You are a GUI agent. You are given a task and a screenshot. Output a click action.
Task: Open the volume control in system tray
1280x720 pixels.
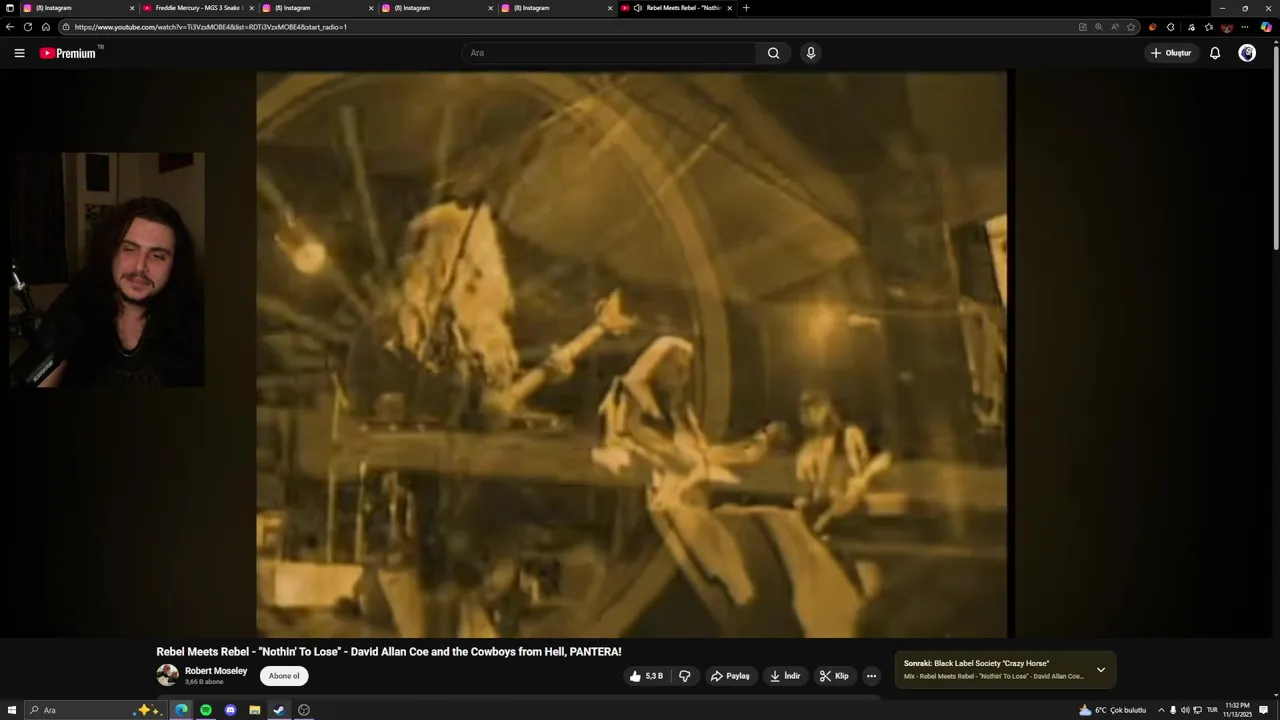1185,710
